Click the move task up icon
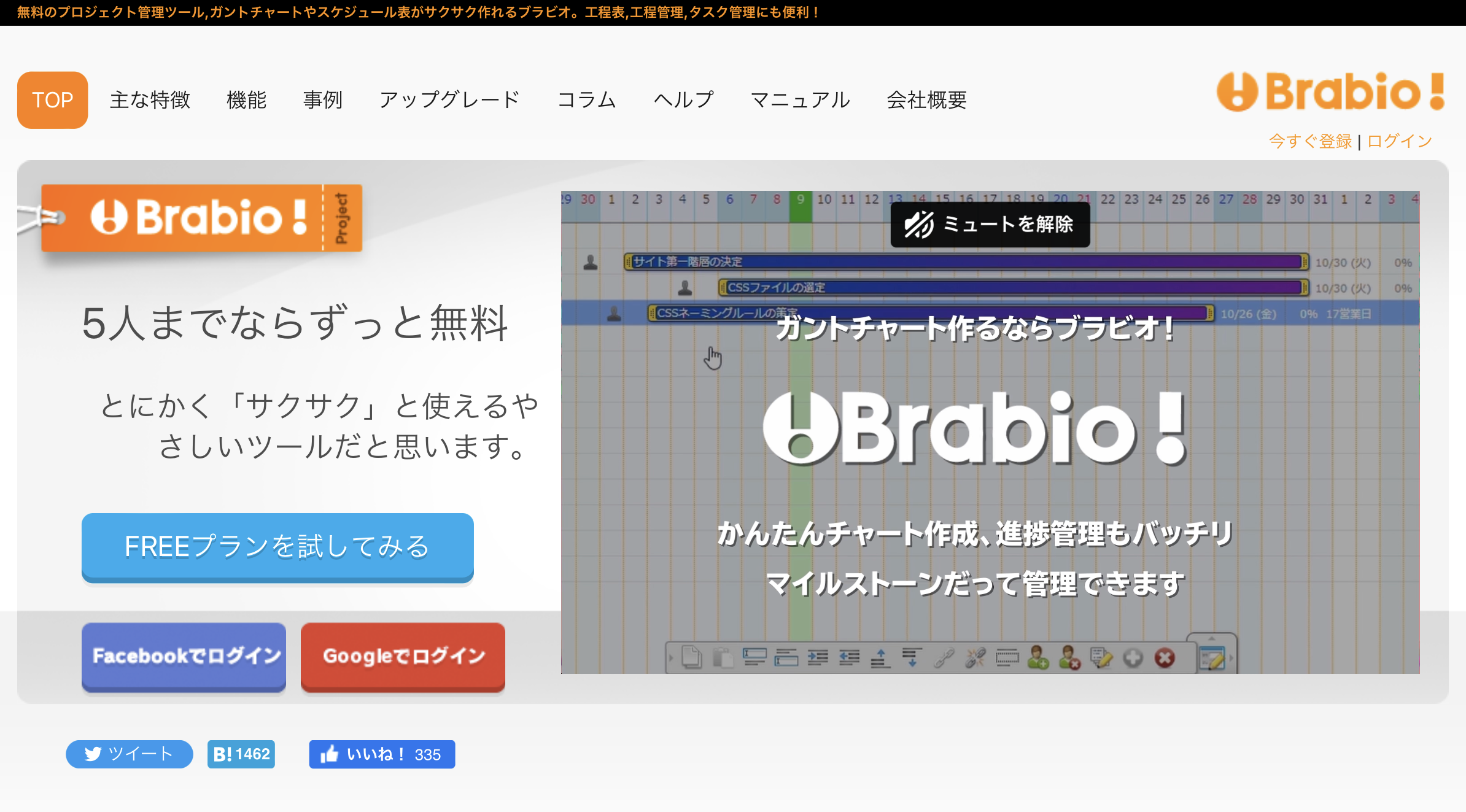The image size is (1466, 812). [880, 657]
